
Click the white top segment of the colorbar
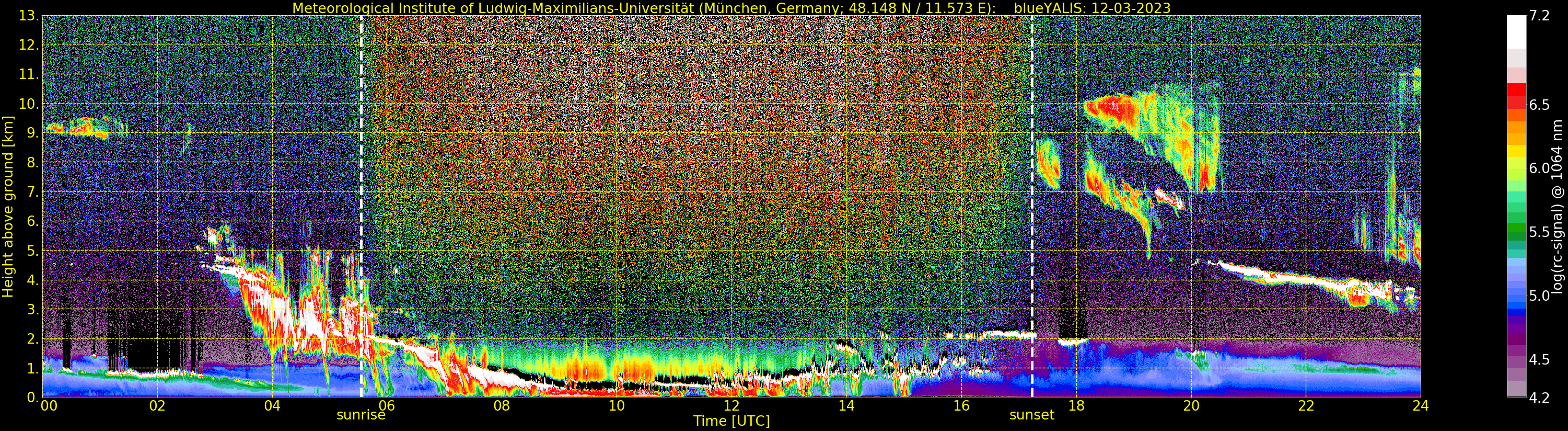(1516, 32)
